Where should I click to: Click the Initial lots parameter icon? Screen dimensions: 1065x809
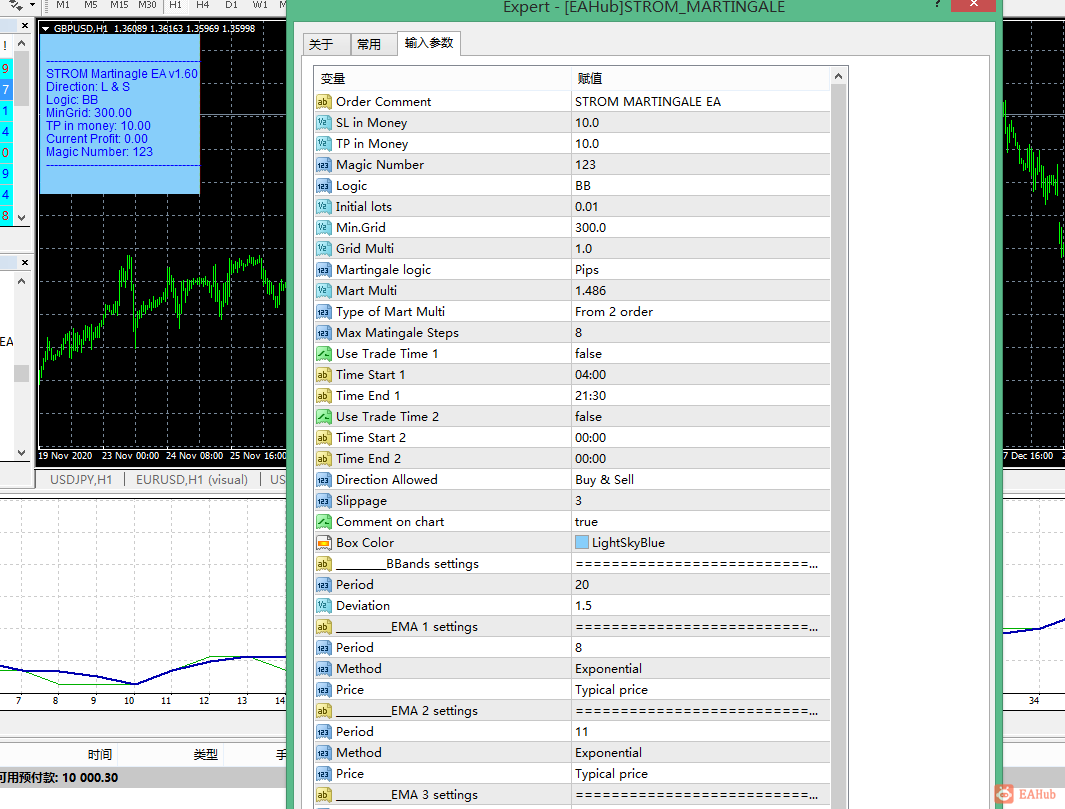(x=323, y=207)
